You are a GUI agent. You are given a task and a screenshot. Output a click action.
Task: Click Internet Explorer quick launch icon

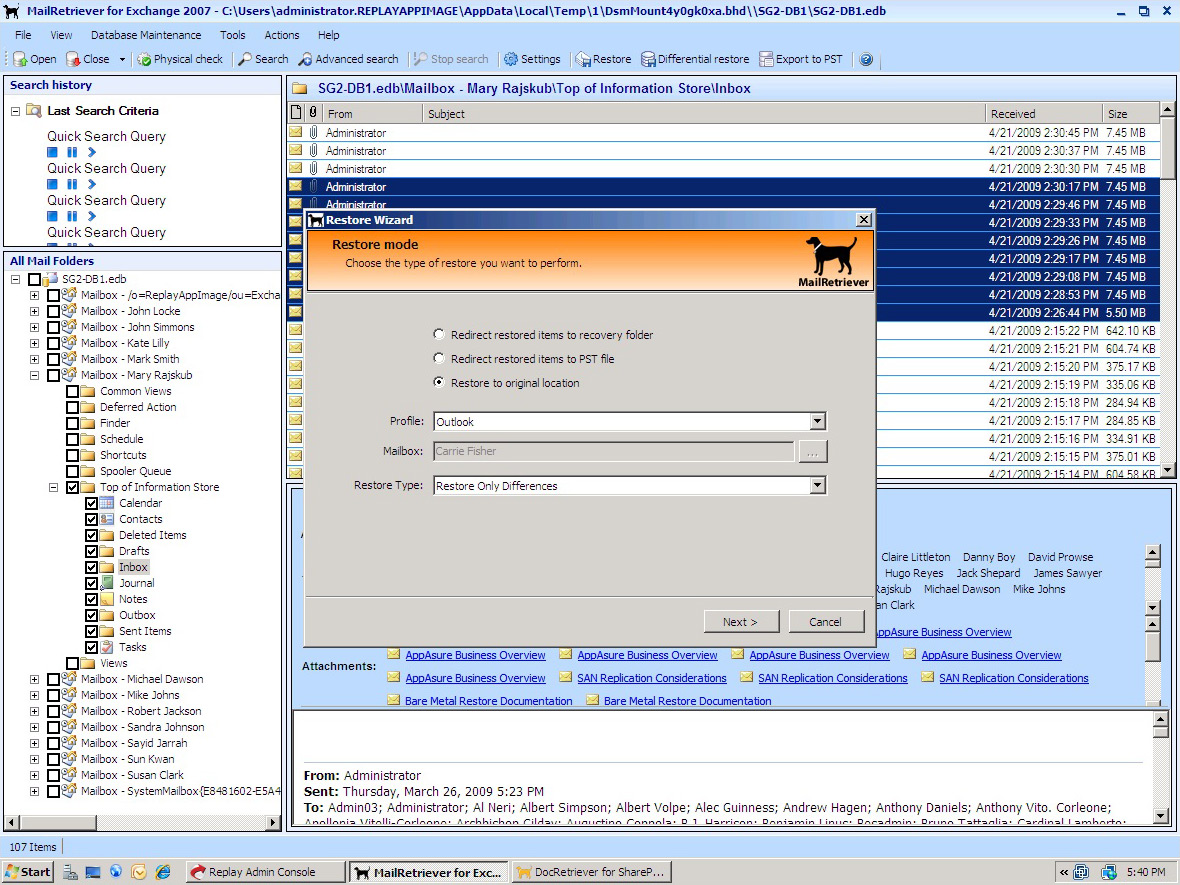coord(163,872)
